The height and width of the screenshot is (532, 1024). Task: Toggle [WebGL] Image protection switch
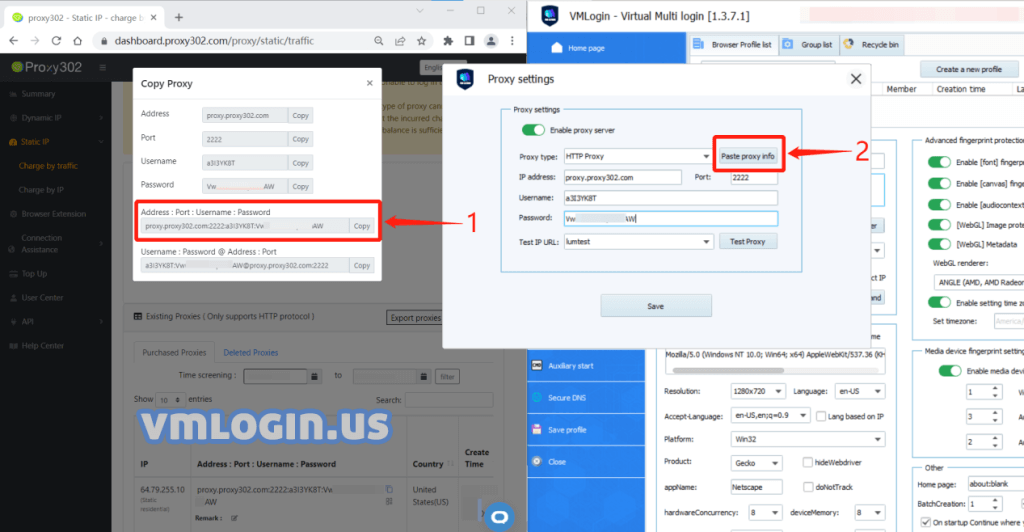939,225
